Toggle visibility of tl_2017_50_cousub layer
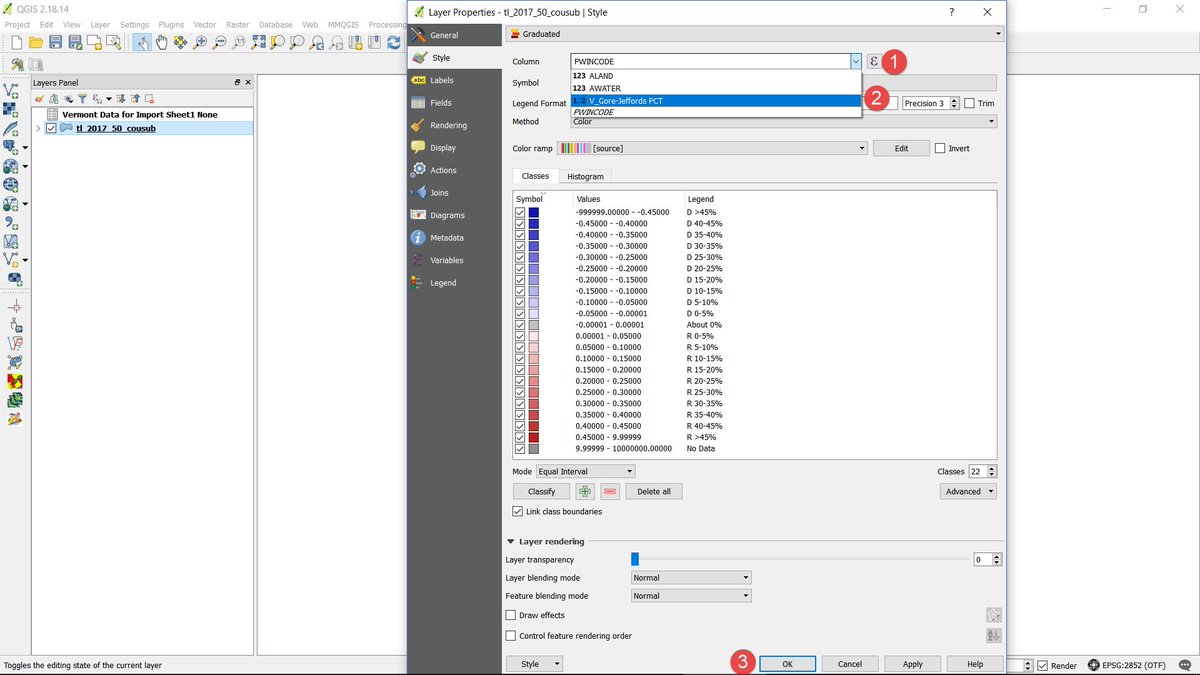This screenshot has width=1200, height=675. click(52, 128)
